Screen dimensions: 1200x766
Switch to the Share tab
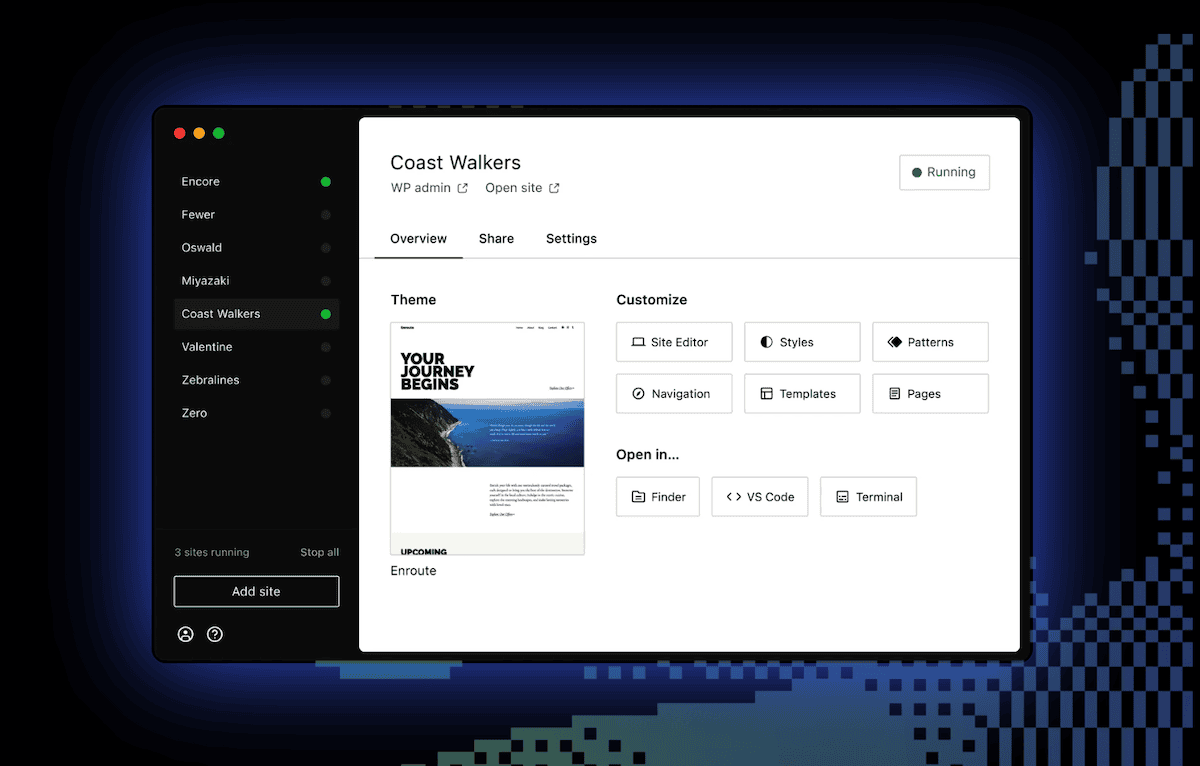pos(496,239)
